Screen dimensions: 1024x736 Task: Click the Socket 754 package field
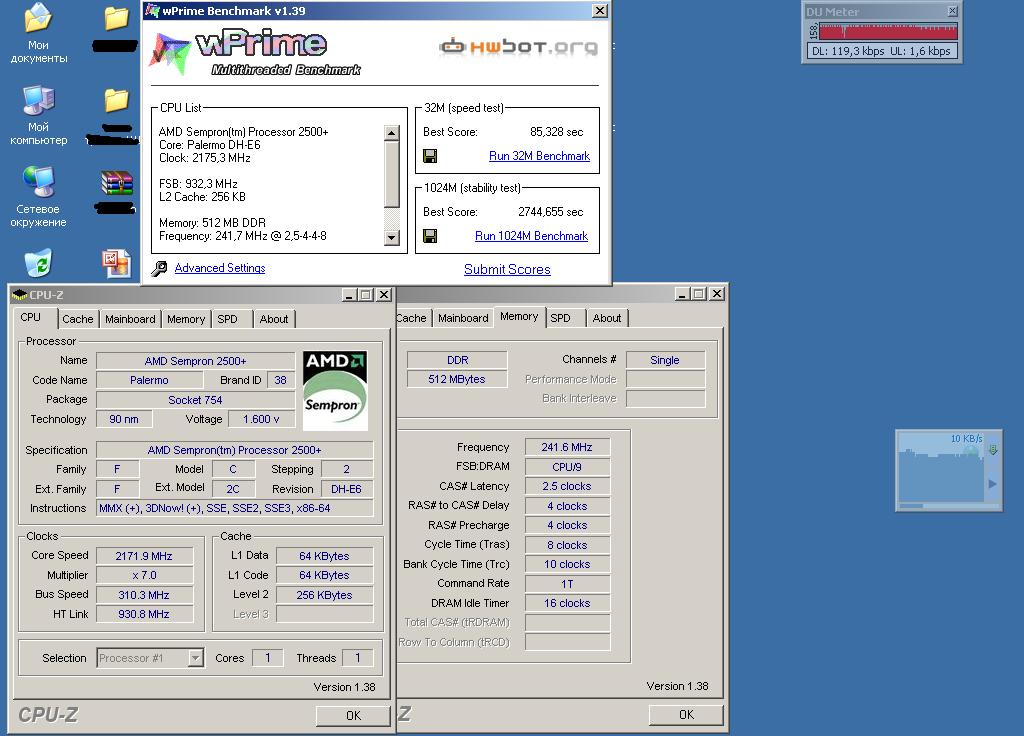(195, 400)
